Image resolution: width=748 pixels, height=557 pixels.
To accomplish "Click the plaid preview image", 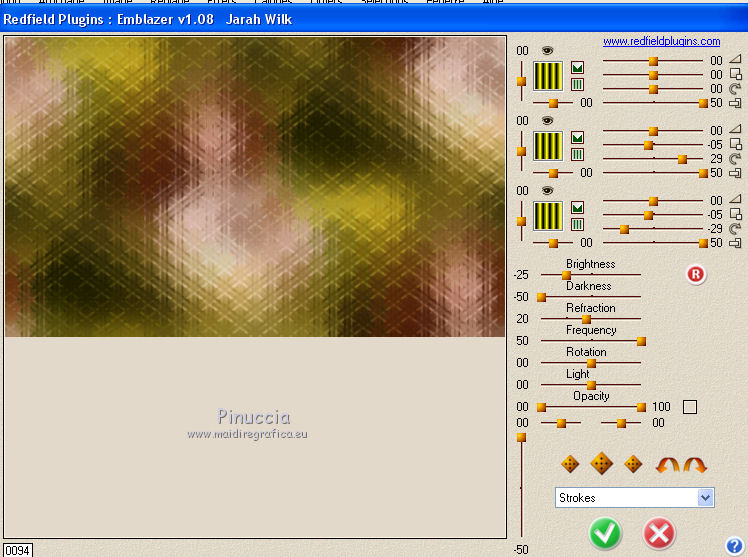I will [255, 187].
